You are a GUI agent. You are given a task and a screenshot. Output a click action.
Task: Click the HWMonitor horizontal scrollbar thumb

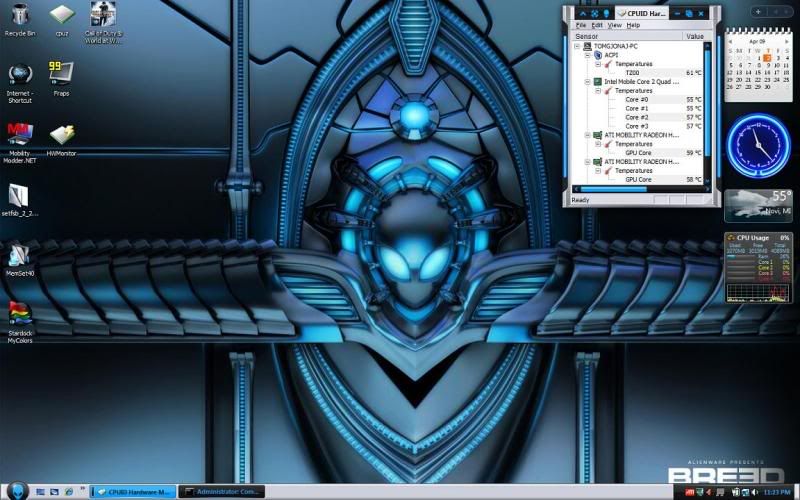614,189
